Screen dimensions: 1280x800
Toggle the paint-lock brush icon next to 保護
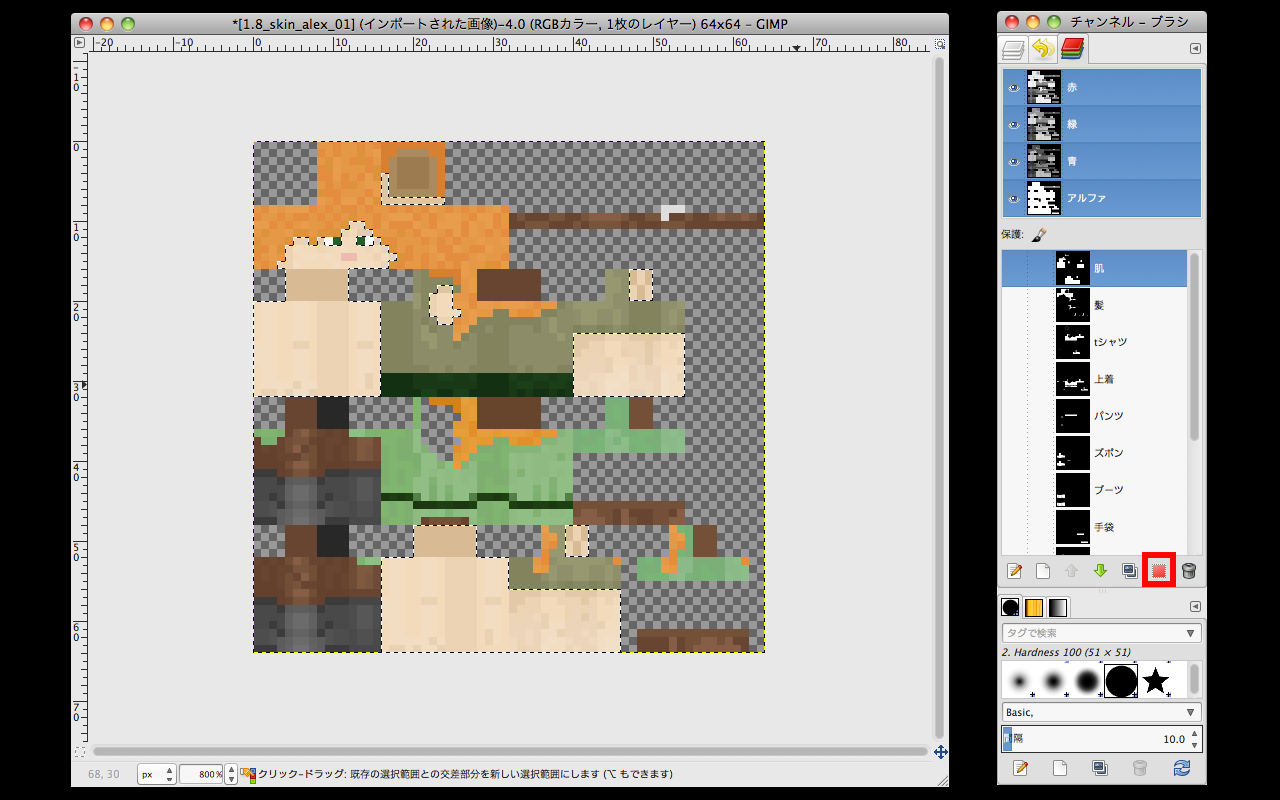click(x=1039, y=234)
